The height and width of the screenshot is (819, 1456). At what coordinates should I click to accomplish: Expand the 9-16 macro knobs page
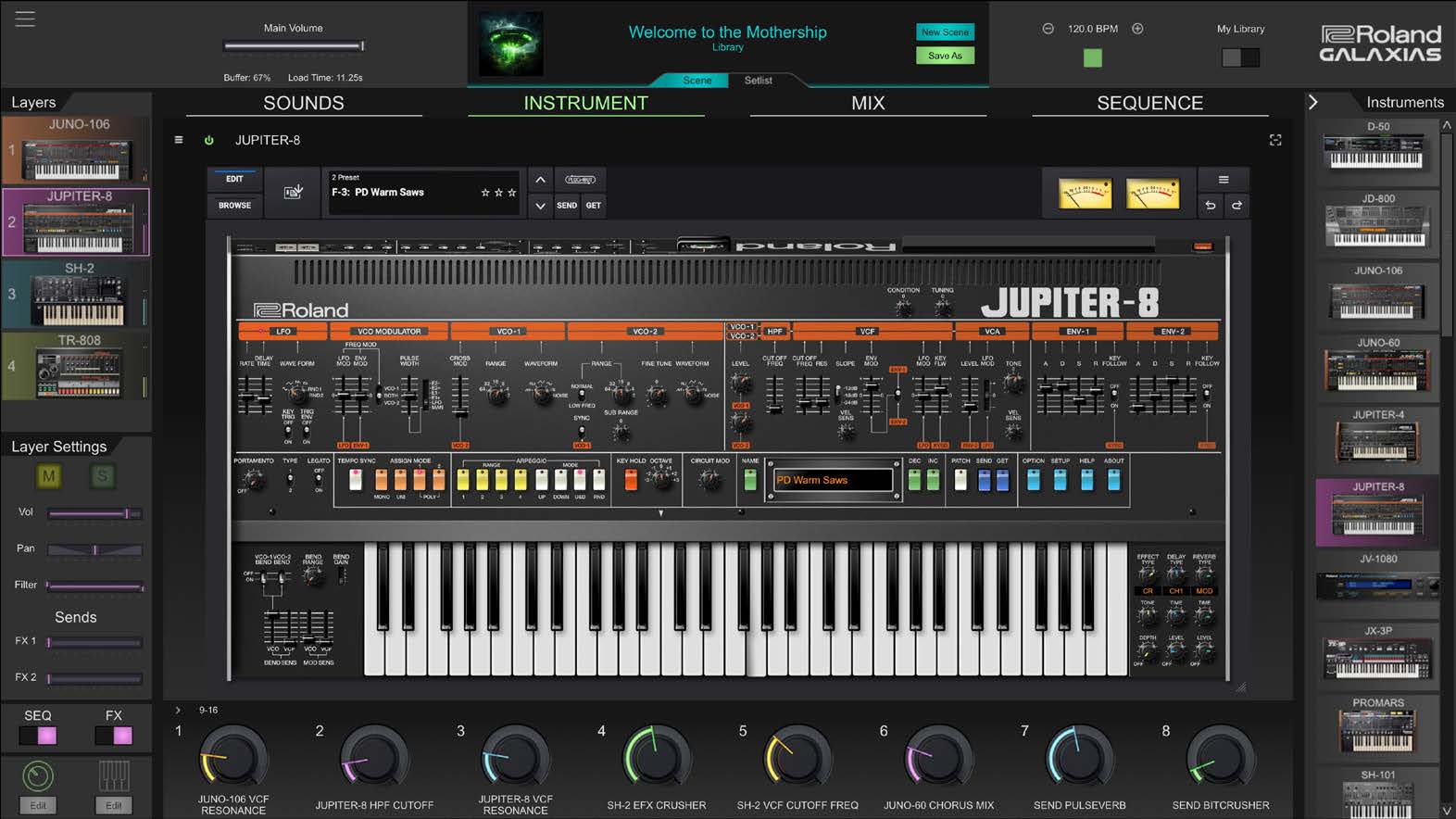coord(178,711)
